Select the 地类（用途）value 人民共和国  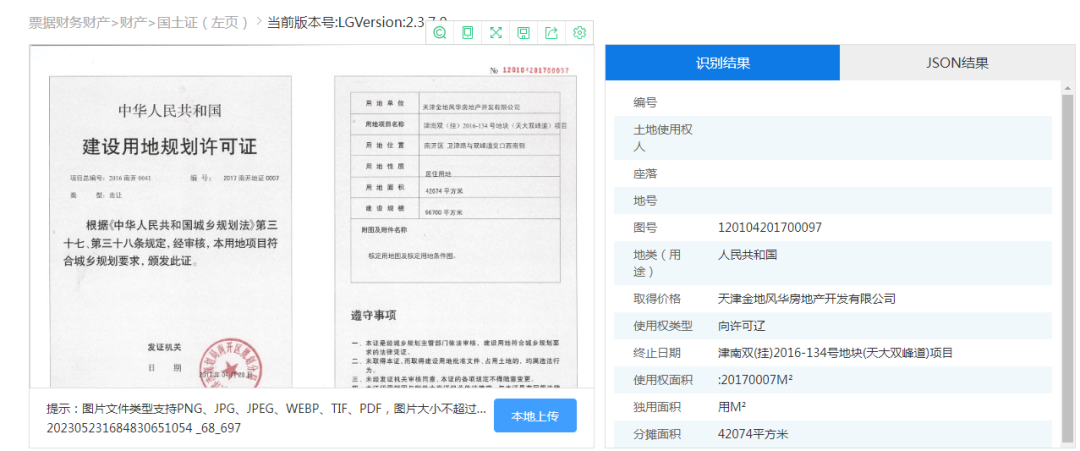747,255
